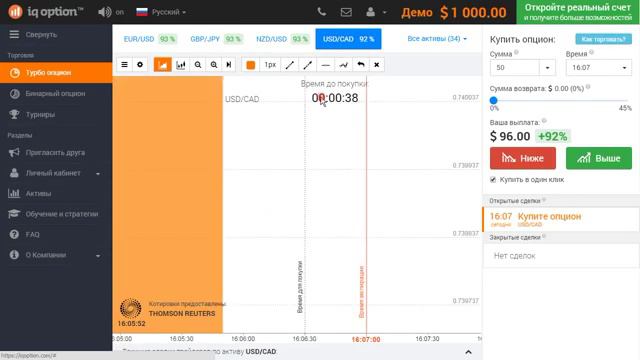Open Все активы (34) dropdown
Screen dimensions: 640x360
coord(437,39)
